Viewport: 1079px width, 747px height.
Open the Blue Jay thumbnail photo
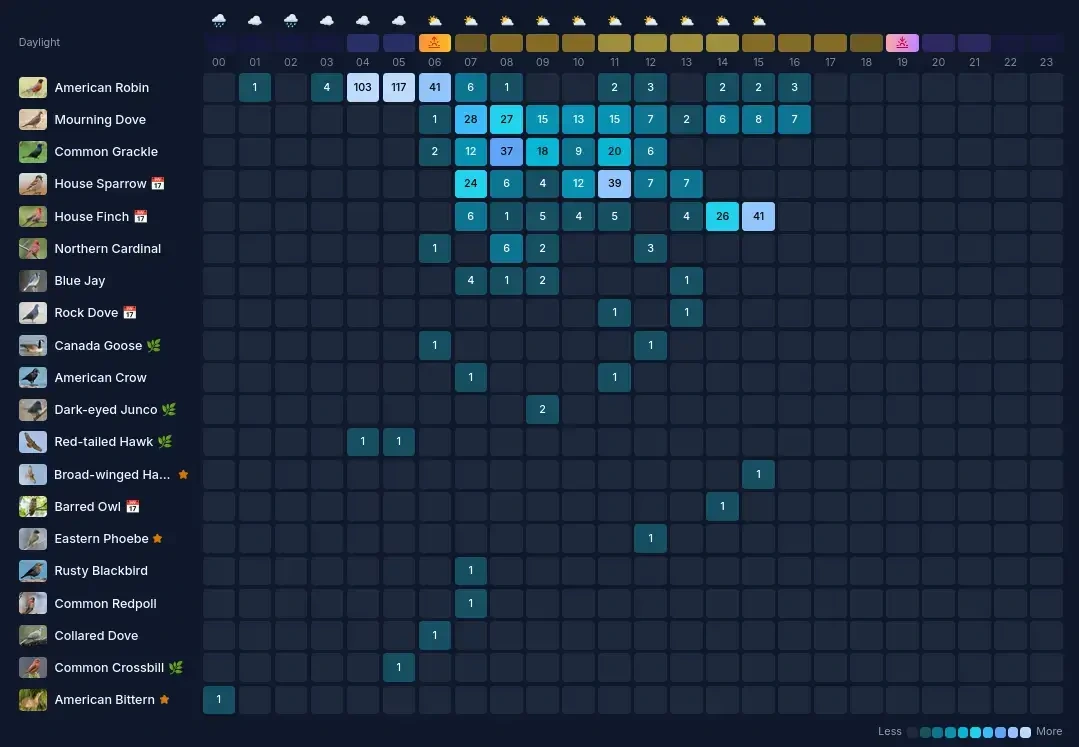pos(33,281)
